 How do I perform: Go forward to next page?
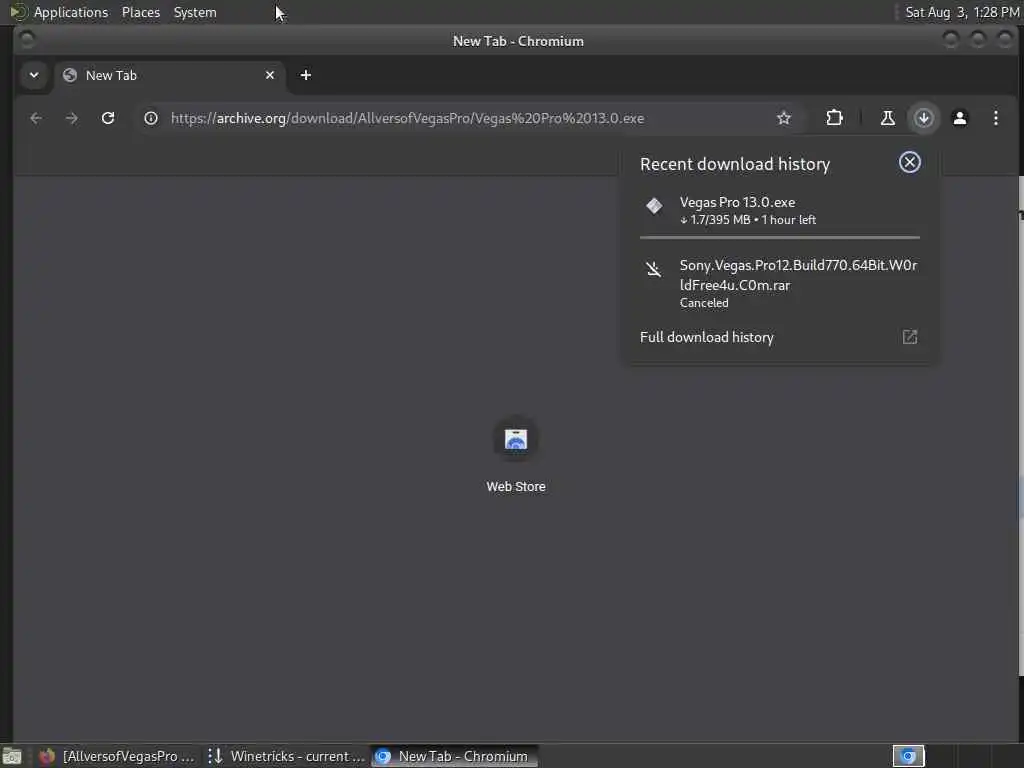coord(72,118)
